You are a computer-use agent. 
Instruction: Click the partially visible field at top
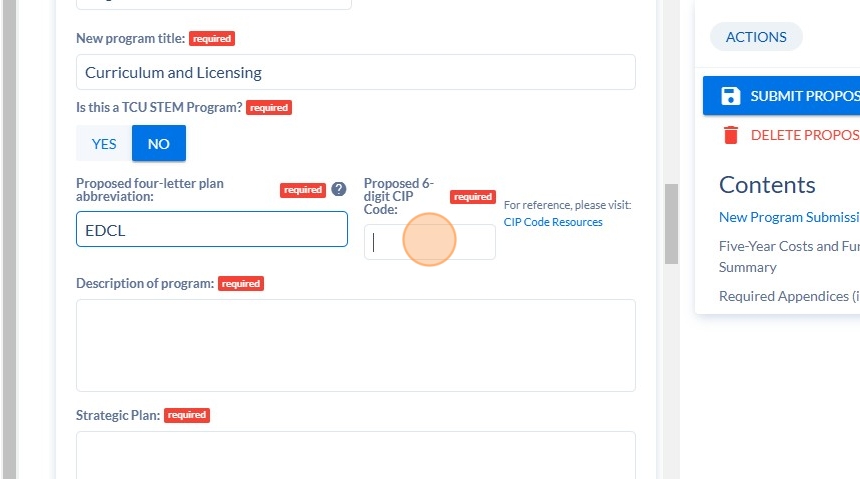(214, 4)
